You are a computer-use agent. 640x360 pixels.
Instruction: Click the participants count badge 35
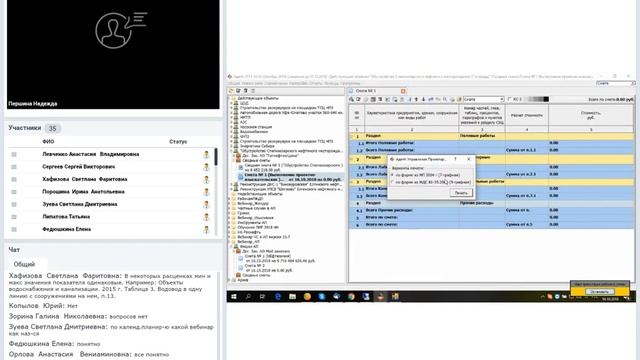click(x=53, y=128)
